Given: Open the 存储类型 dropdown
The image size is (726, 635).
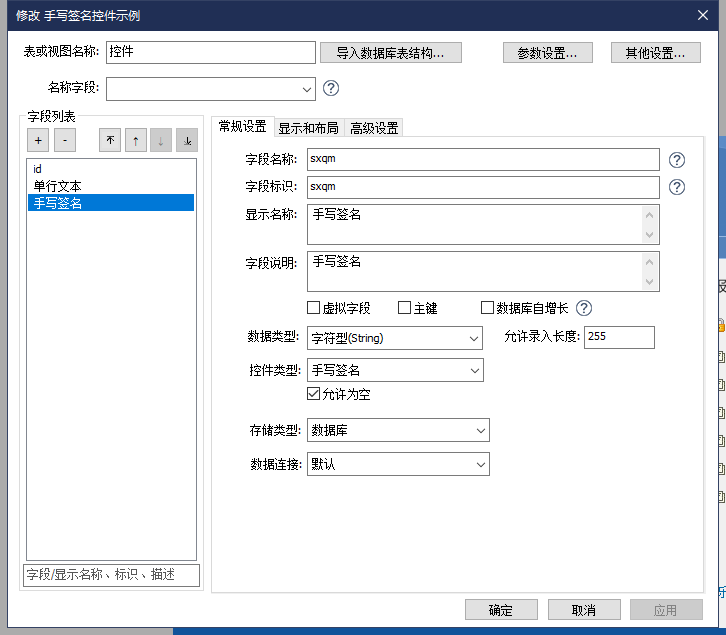Looking at the screenshot, I should click(x=399, y=430).
